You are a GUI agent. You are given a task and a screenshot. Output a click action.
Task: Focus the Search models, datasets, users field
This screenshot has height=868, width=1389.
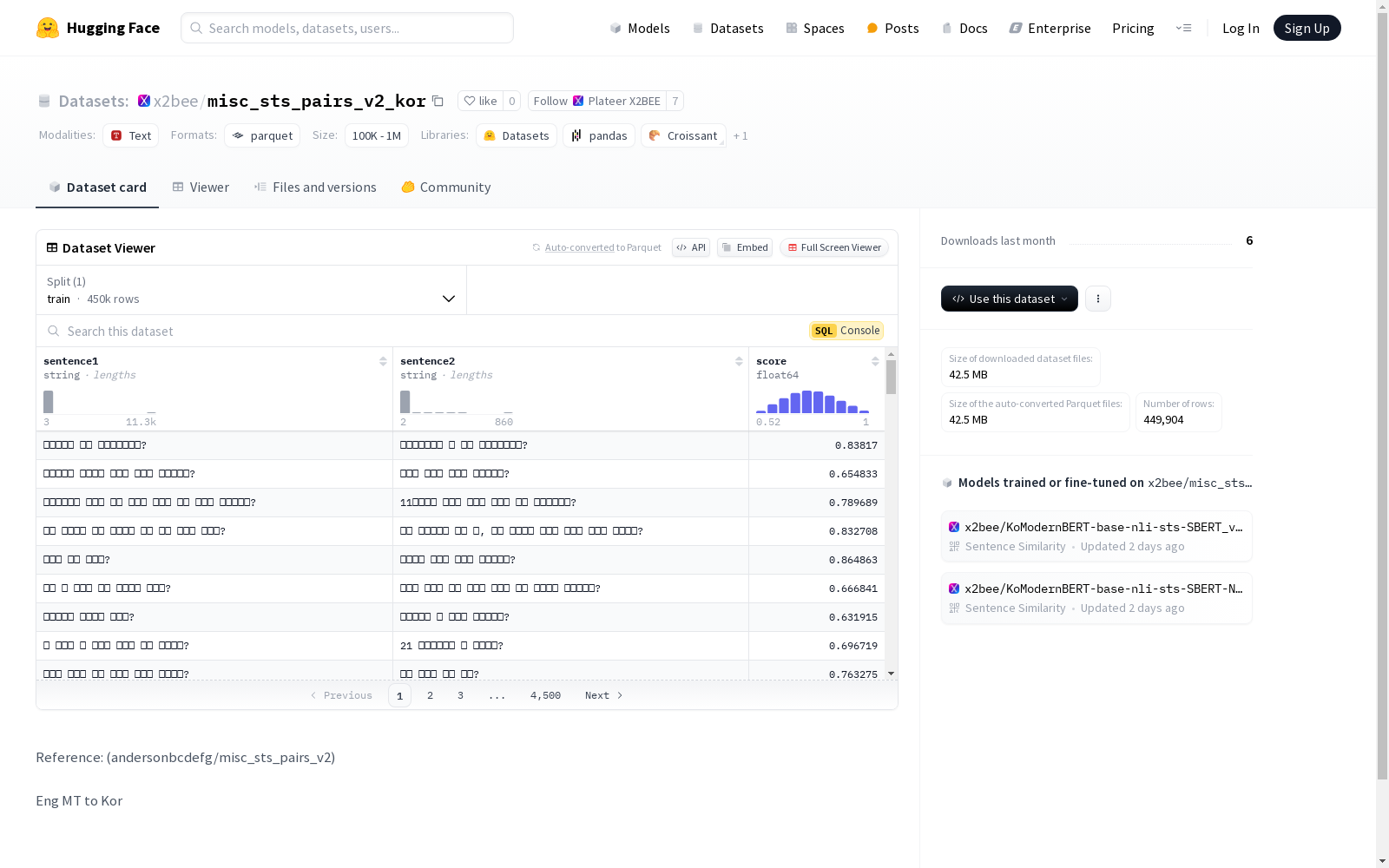tap(347, 28)
